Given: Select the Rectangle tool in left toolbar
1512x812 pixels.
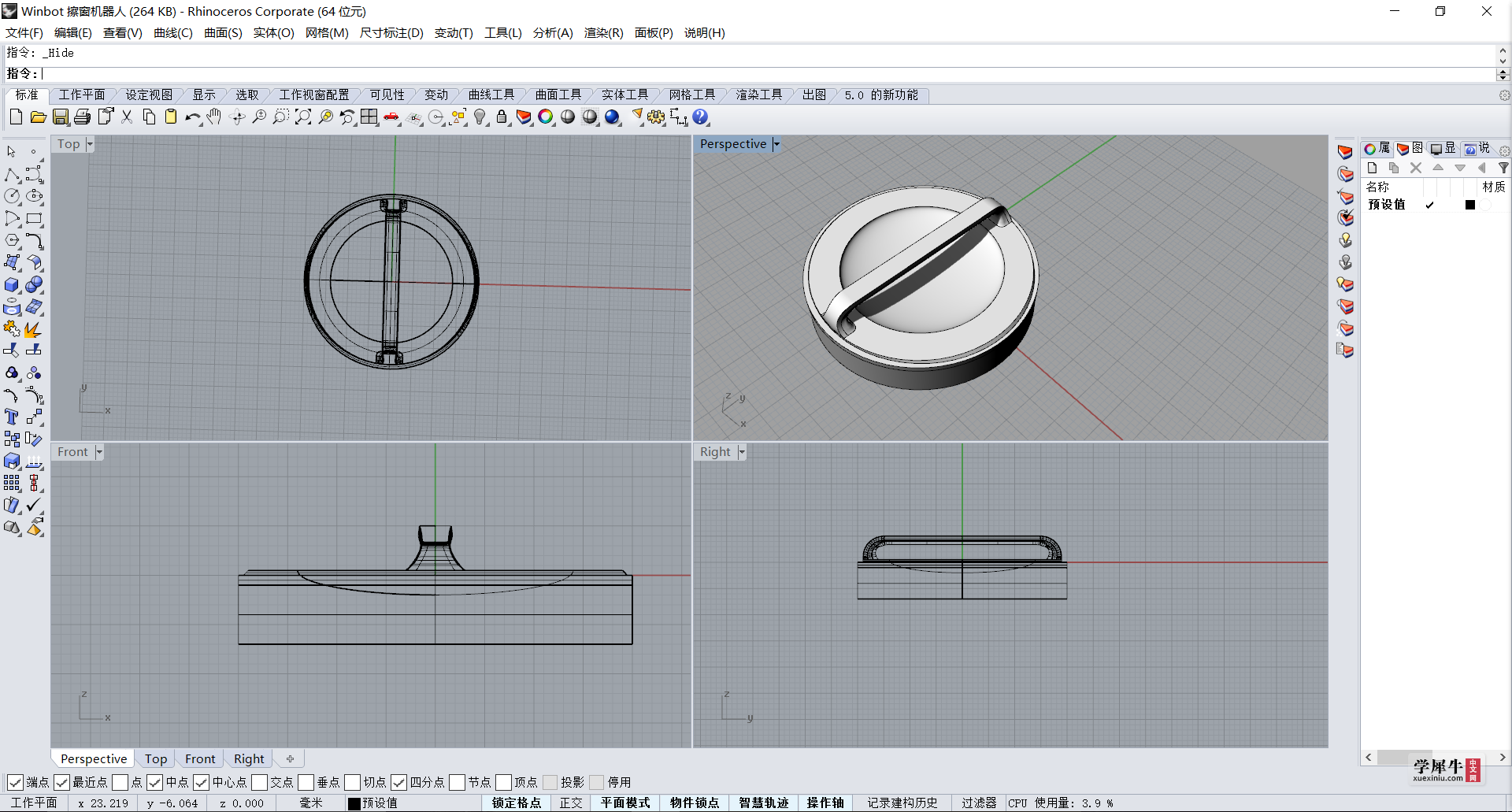Looking at the screenshot, I should (x=34, y=218).
